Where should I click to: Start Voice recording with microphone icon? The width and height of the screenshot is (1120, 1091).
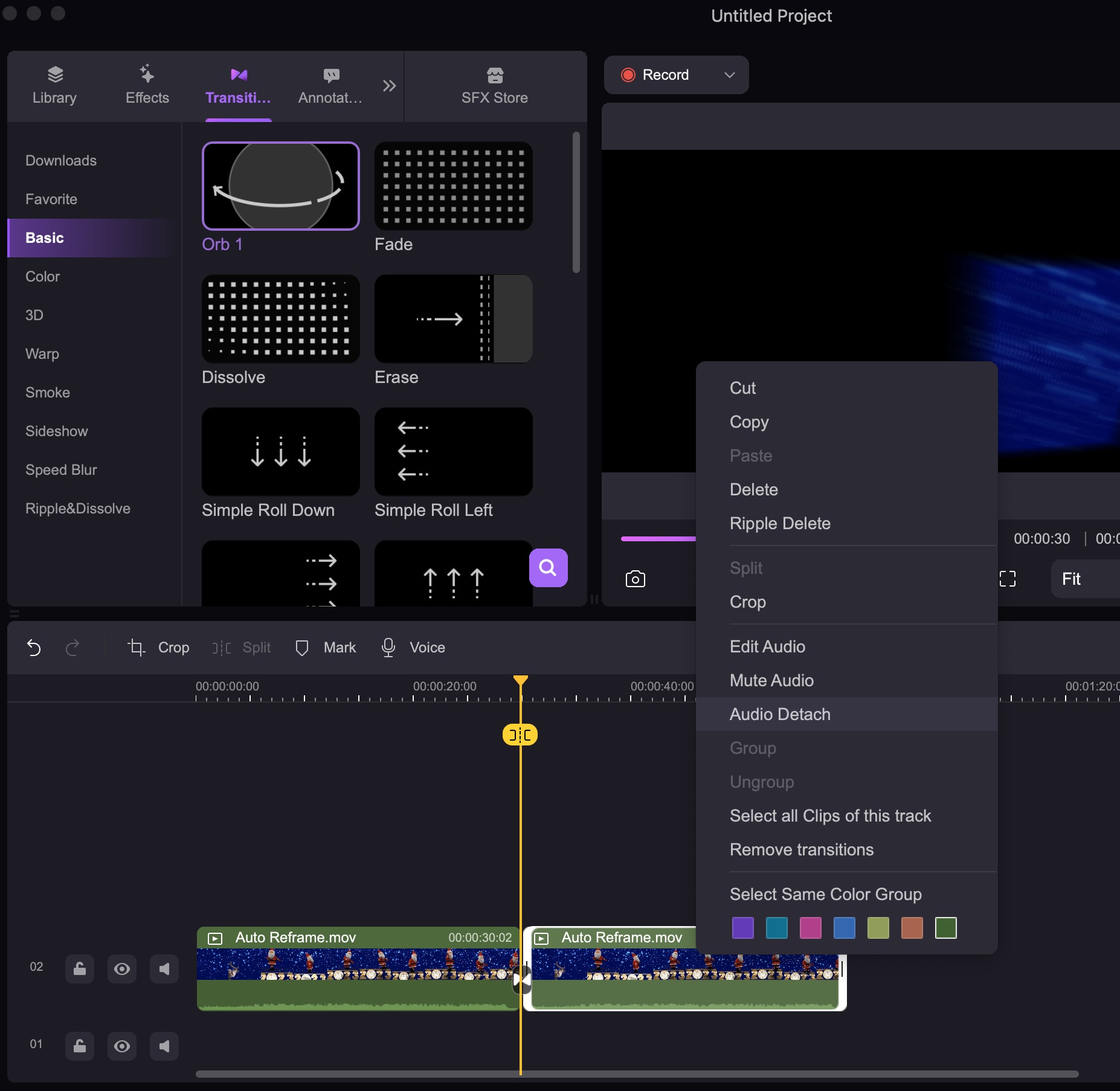tap(388, 648)
